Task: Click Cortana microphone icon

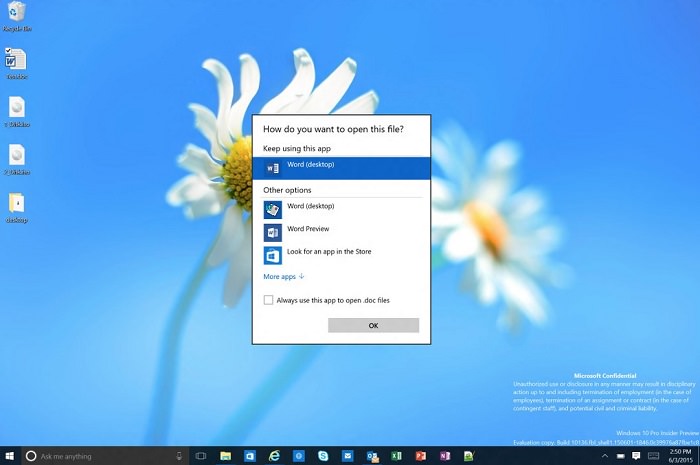Action: pyautogui.click(x=178, y=456)
